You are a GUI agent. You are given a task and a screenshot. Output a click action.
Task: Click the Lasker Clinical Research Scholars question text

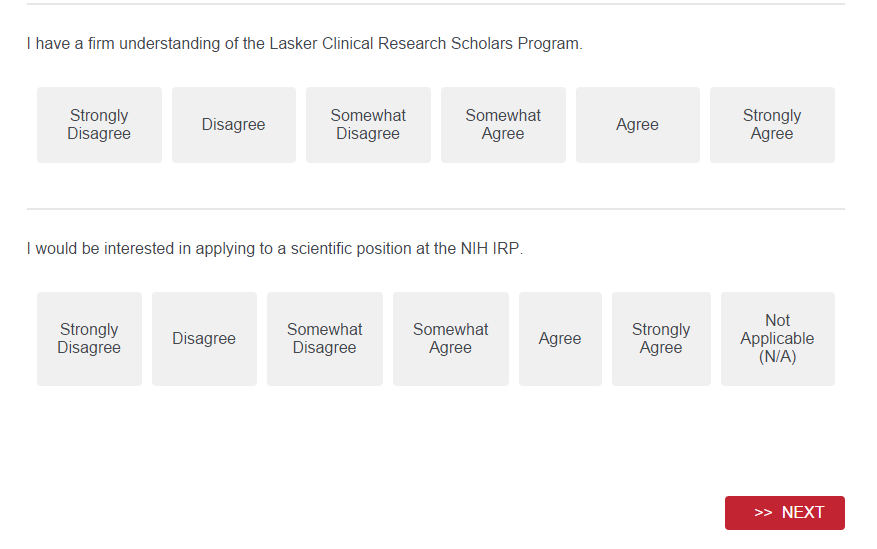coord(304,44)
